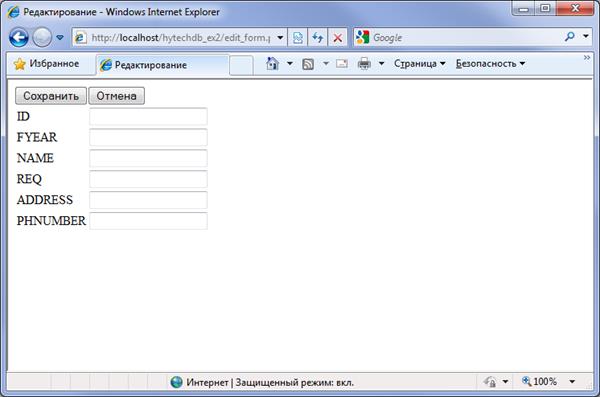Open recent pages dropdown beside navigation arrows
600x397 pixels.
tap(60, 38)
